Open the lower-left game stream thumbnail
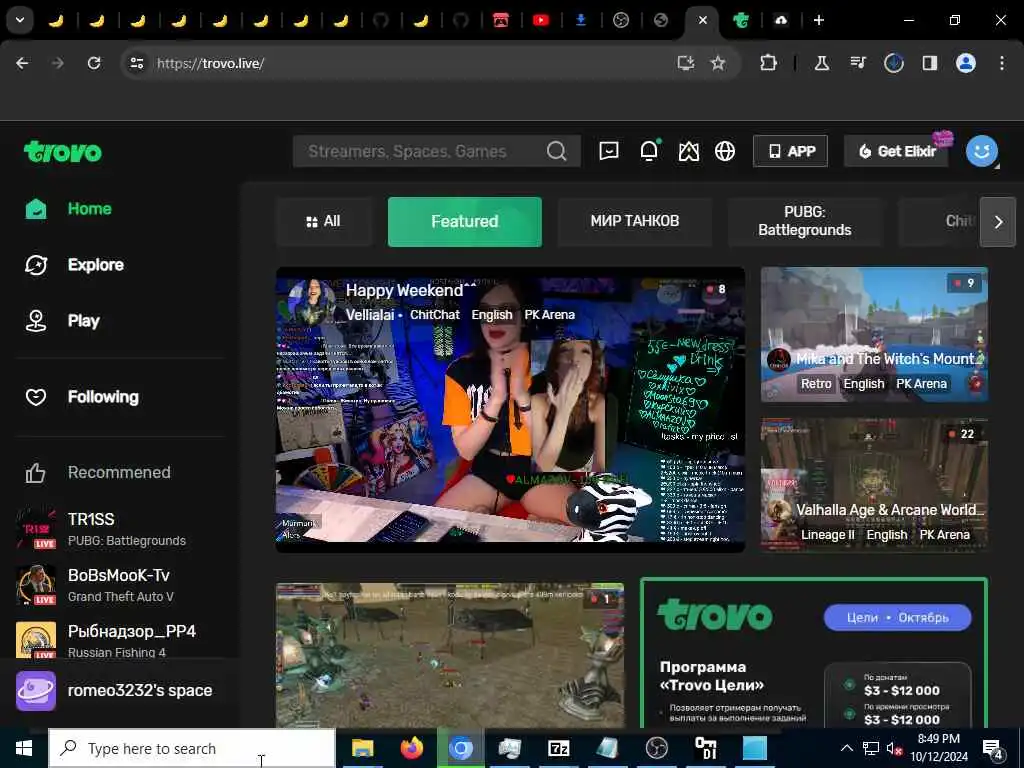 click(450, 656)
